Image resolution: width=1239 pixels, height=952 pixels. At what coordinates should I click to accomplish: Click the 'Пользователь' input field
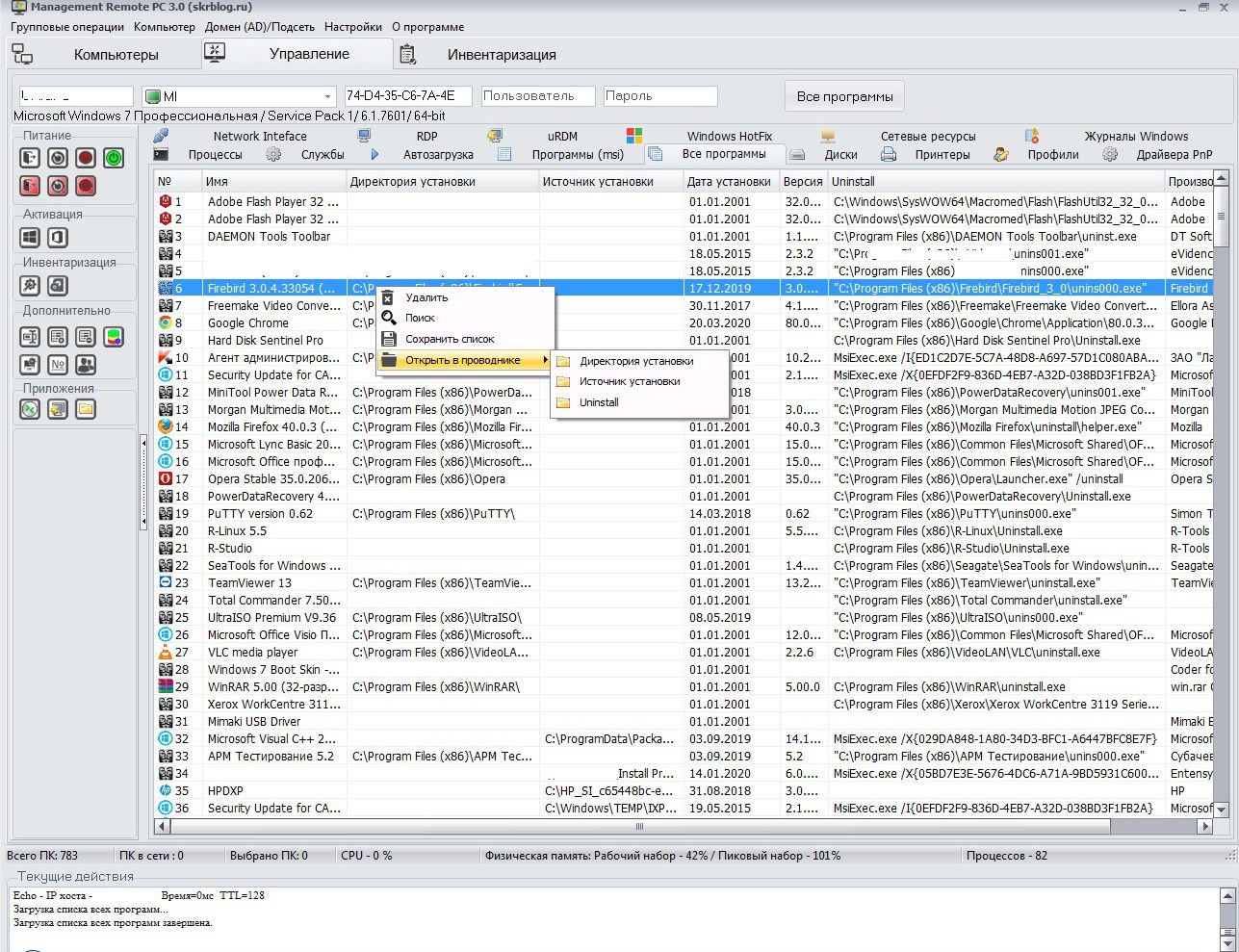click(x=538, y=96)
